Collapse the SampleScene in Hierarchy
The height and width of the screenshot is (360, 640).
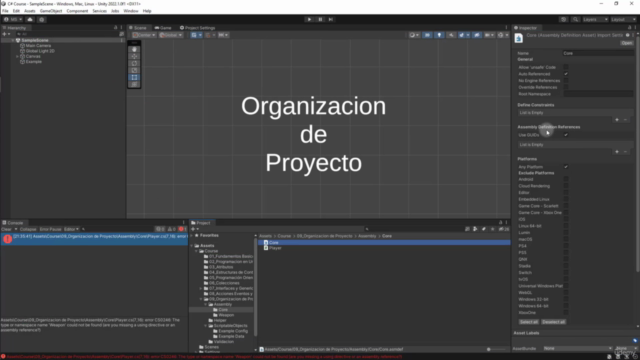point(13,40)
